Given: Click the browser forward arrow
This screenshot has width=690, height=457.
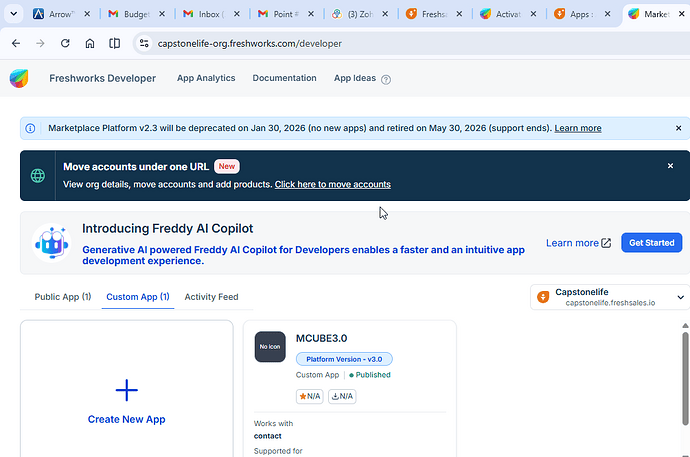Looking at the screenshot, I should 40,43.
